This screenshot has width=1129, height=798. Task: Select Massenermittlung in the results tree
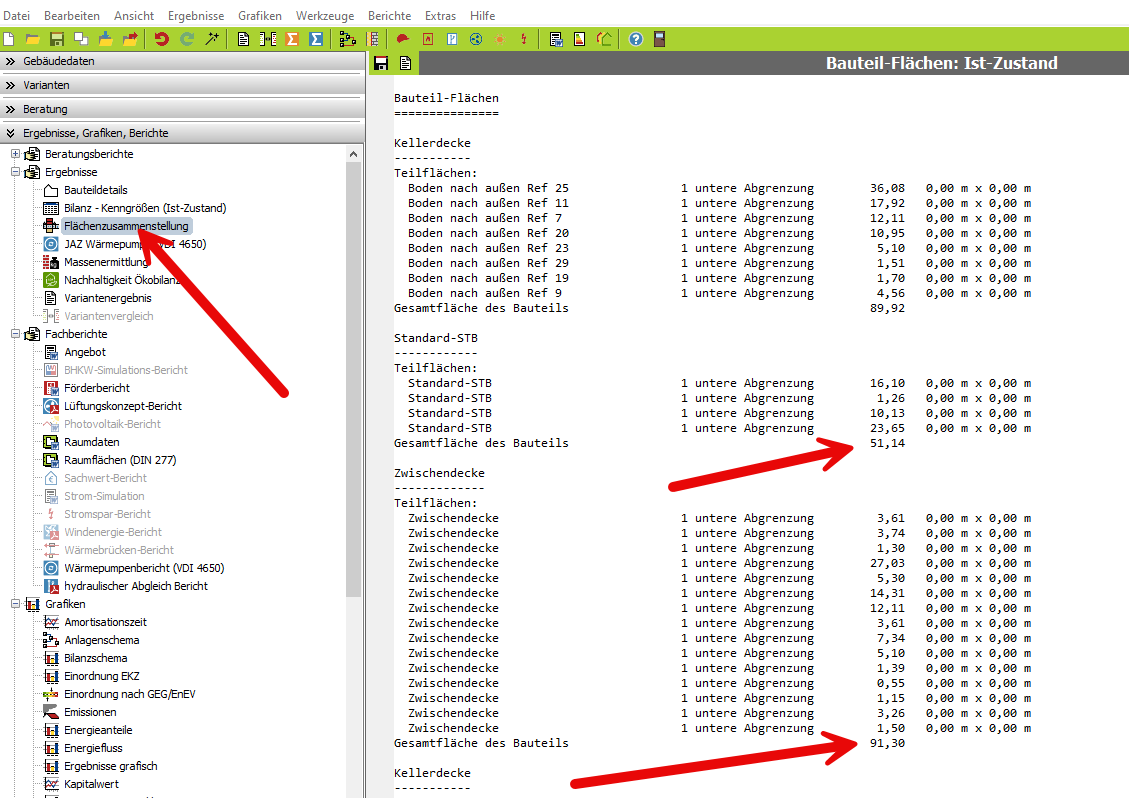click(x=106, y=262)
